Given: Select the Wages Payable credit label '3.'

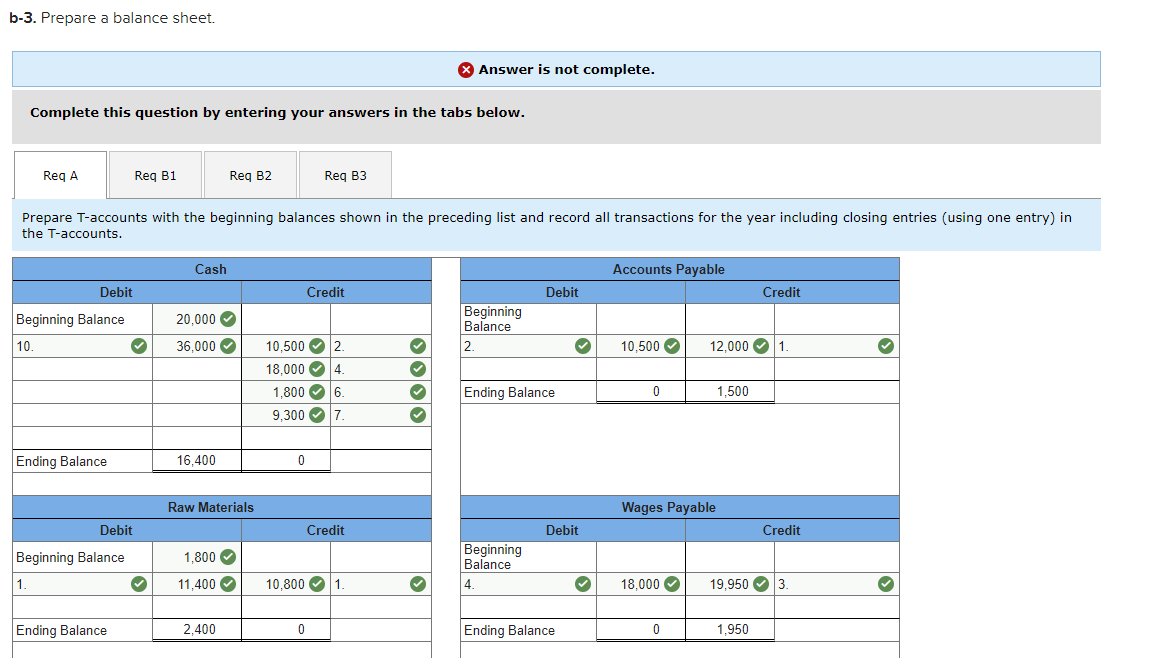Looking at the screenshot, I should pos(836,584).
